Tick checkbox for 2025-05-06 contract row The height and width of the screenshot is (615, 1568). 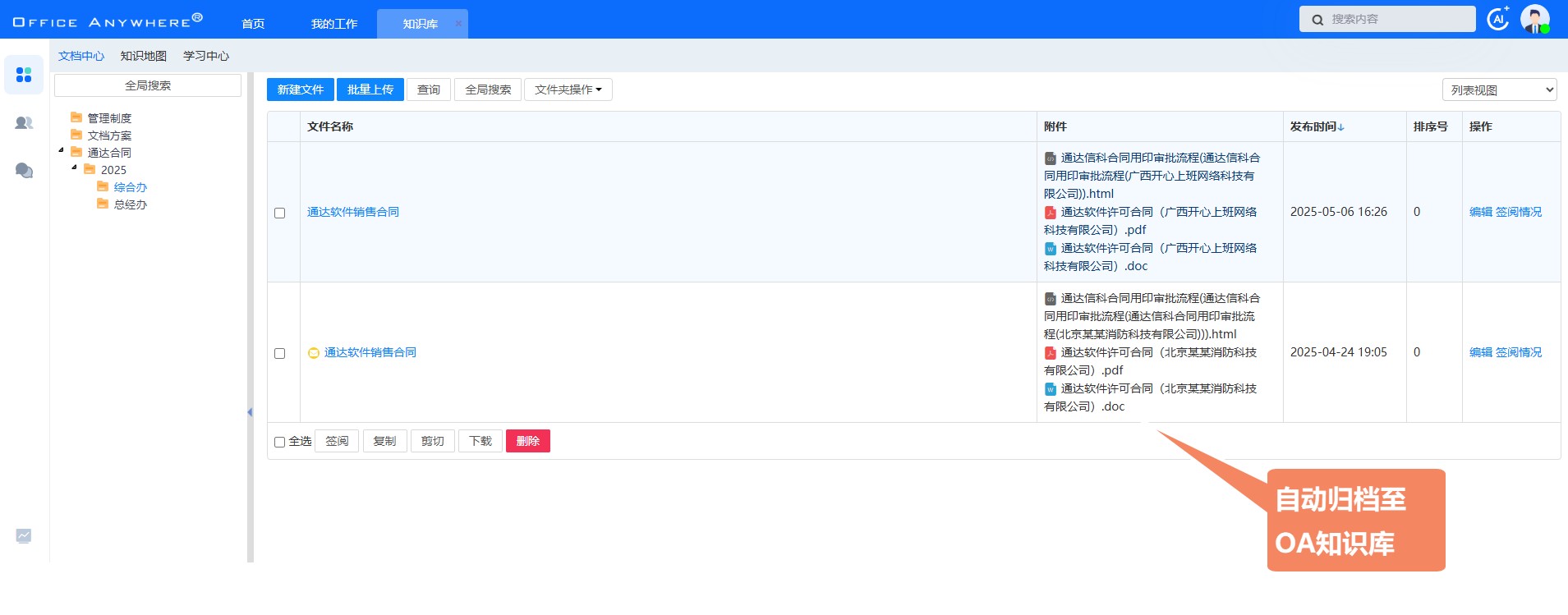[279, 213]
